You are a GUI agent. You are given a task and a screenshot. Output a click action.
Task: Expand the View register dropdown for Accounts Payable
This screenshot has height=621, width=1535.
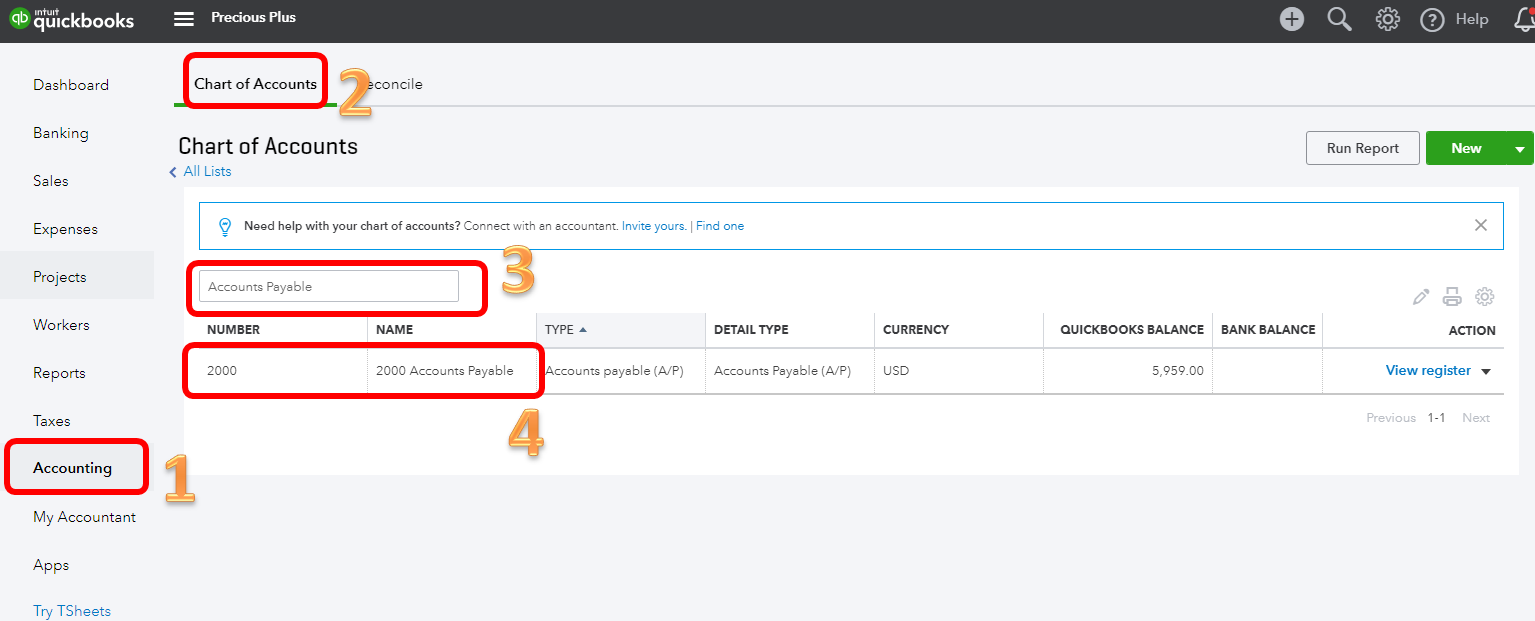[x=1487, y=370]
